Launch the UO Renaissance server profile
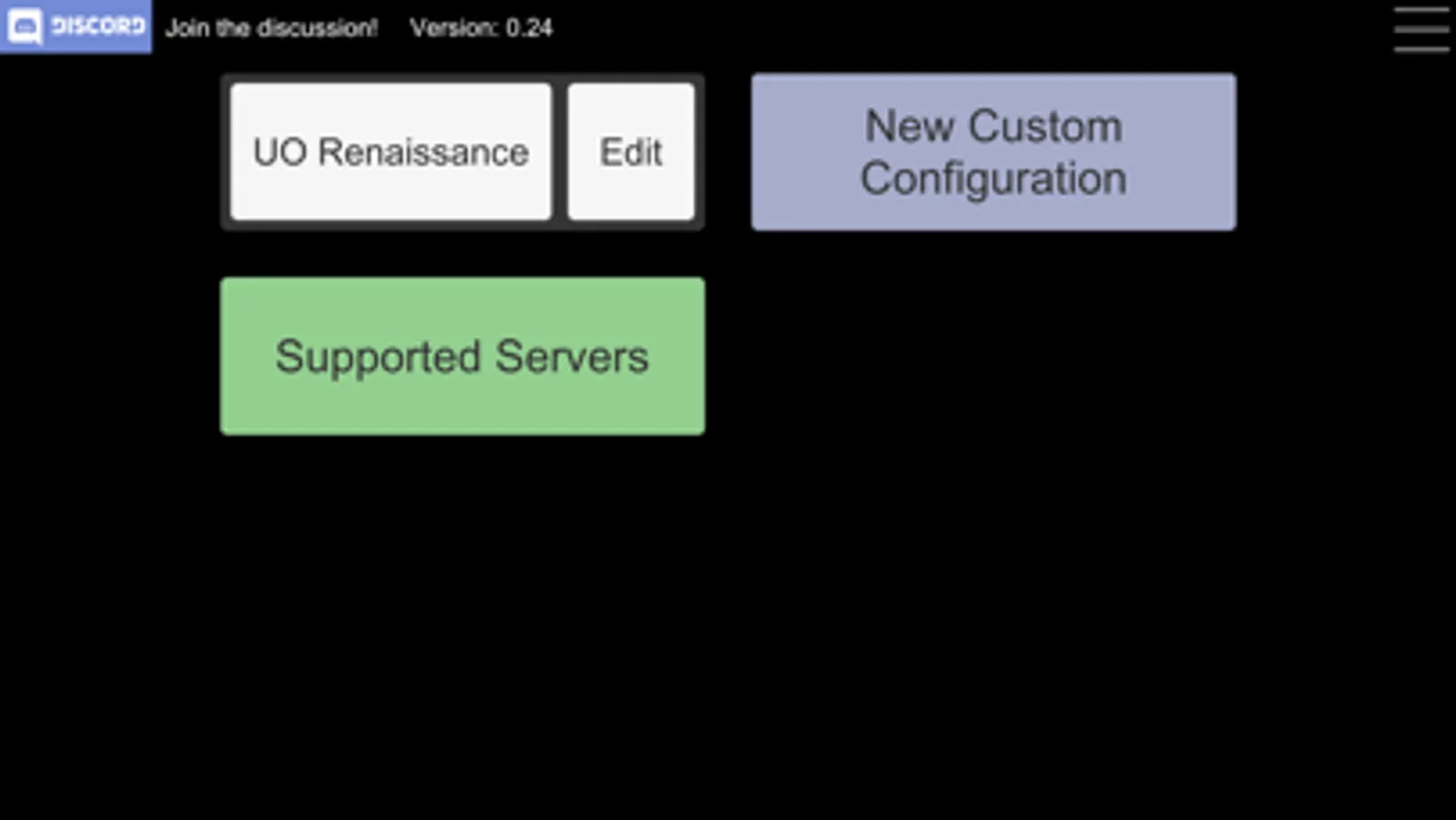 click(391, 151)
